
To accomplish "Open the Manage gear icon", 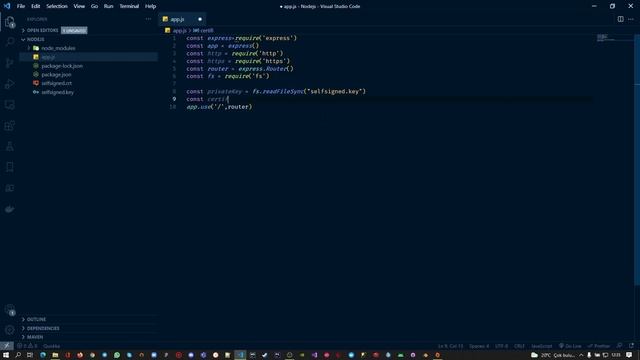I will 9,330.
